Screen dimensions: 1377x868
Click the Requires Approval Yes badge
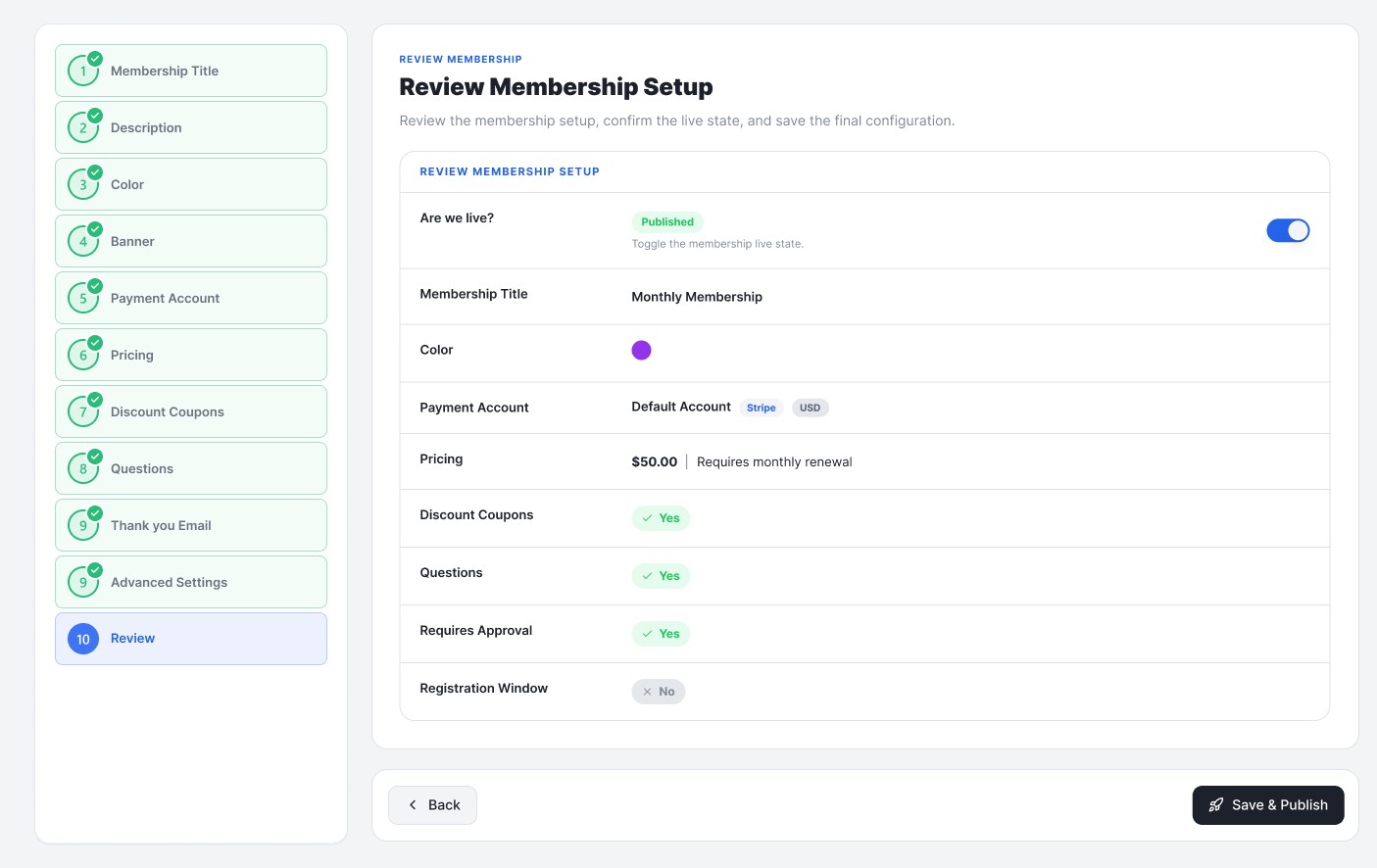point(661,634)
